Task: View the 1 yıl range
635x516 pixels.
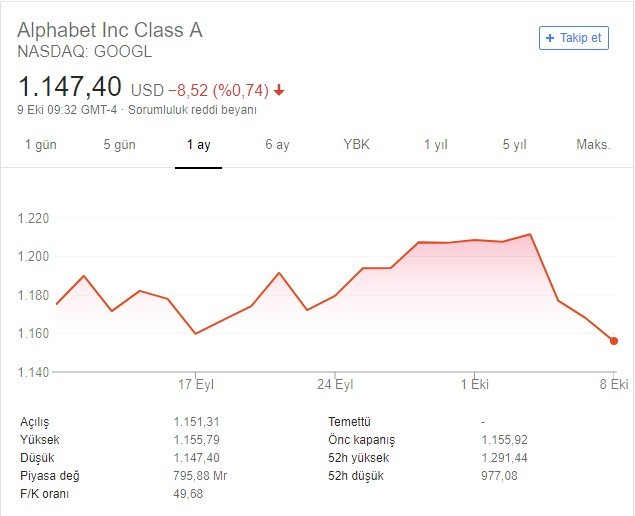Action: tap(435, 145)
